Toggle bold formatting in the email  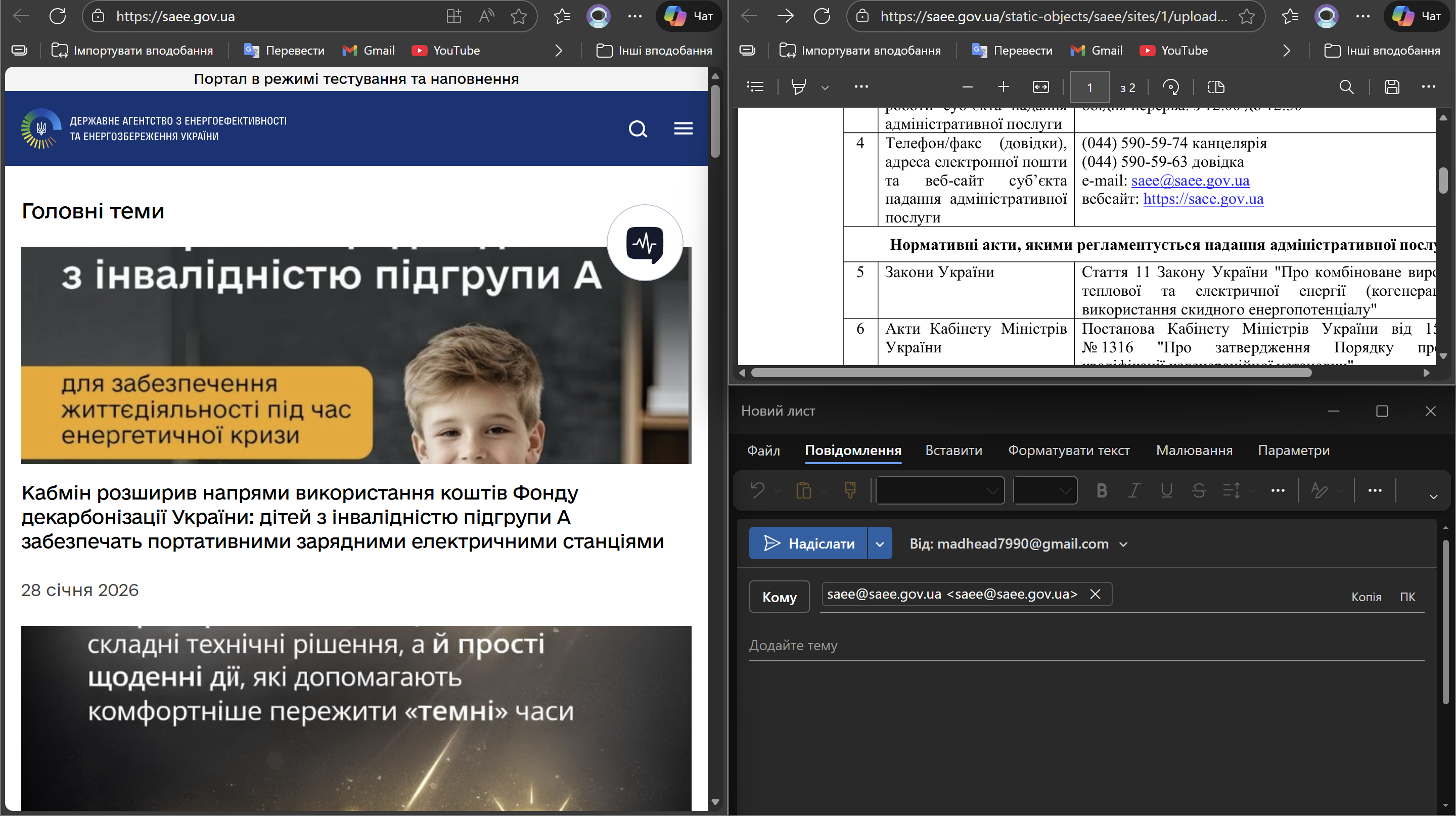click(1102, 490)
